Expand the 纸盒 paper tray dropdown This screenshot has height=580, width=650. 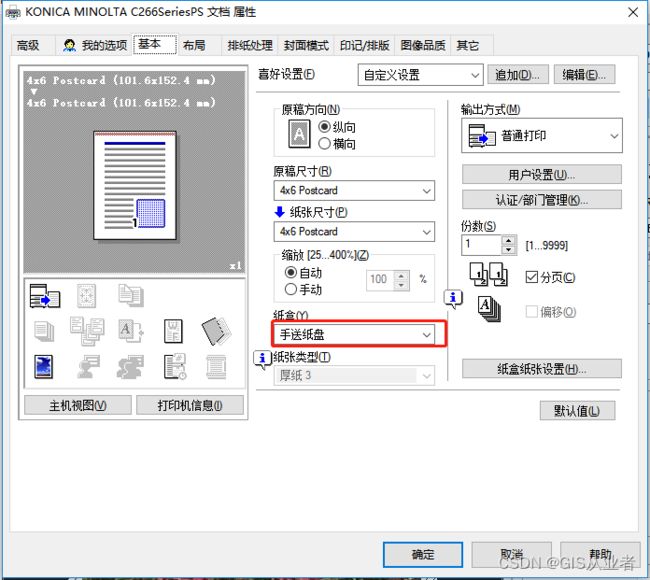[354, 334]
